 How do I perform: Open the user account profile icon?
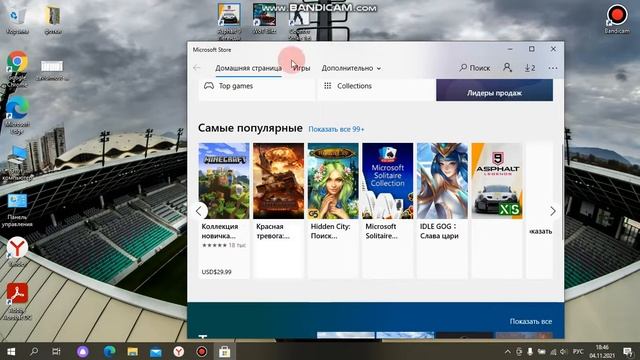(507, 68)
